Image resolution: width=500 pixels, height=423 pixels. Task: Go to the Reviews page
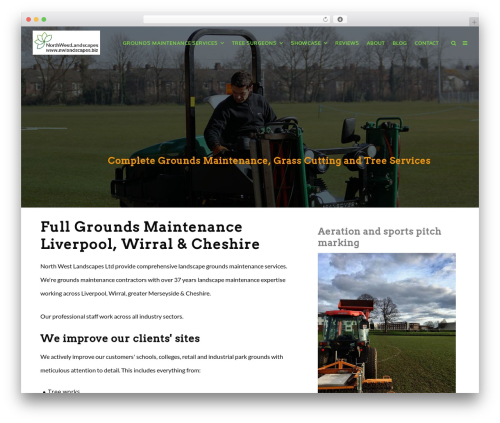click(x=347, y=43)
